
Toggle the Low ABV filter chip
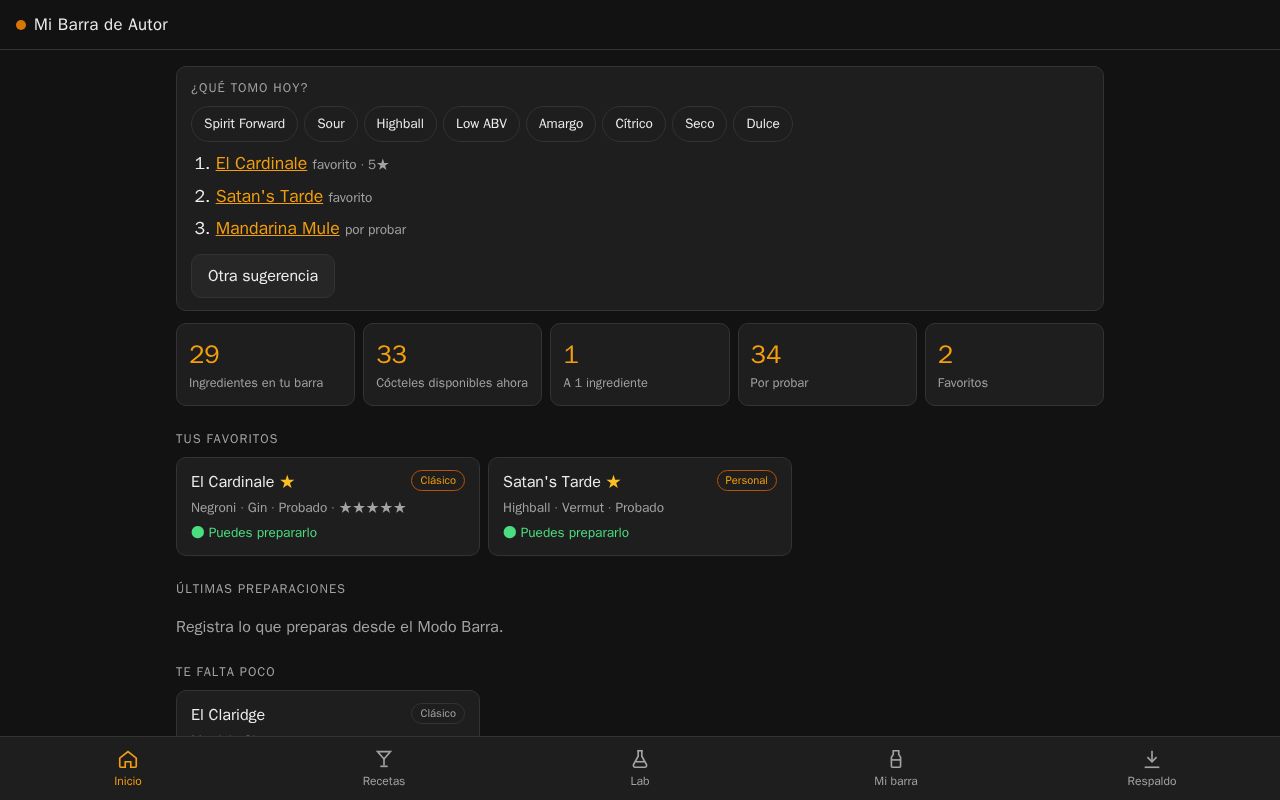point(481,124)
